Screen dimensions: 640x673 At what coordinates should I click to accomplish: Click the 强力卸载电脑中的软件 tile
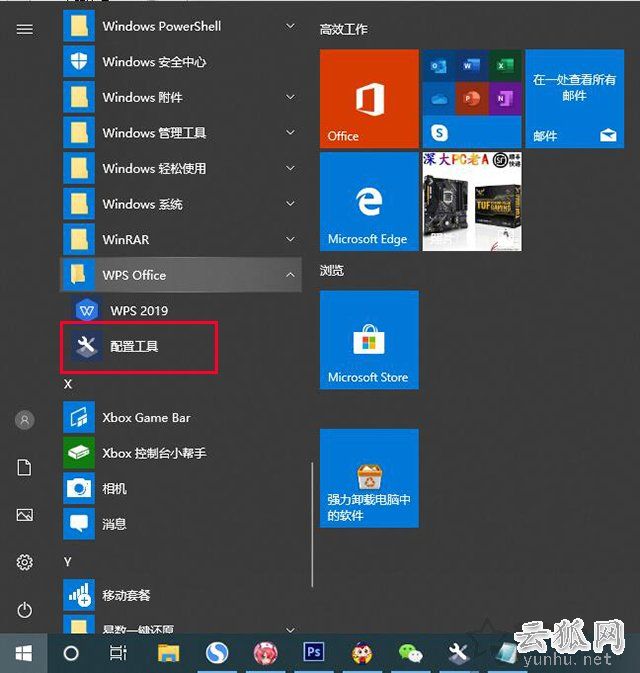(x=369, y=478)
